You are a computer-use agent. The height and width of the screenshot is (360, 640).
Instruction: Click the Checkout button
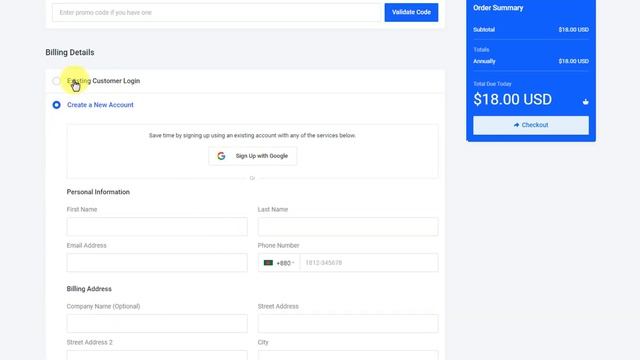531,125
